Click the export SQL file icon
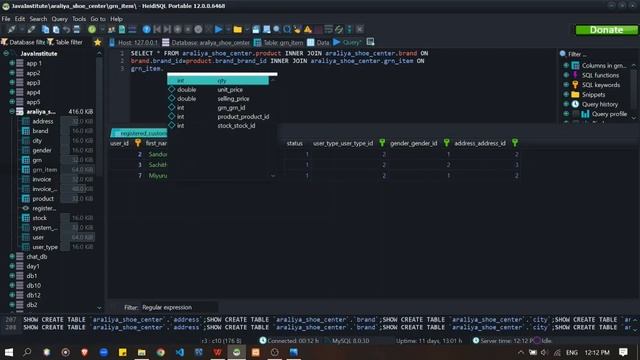Image resolution: width=640 pixels, height=360 pixels. (x=122, y=29)
